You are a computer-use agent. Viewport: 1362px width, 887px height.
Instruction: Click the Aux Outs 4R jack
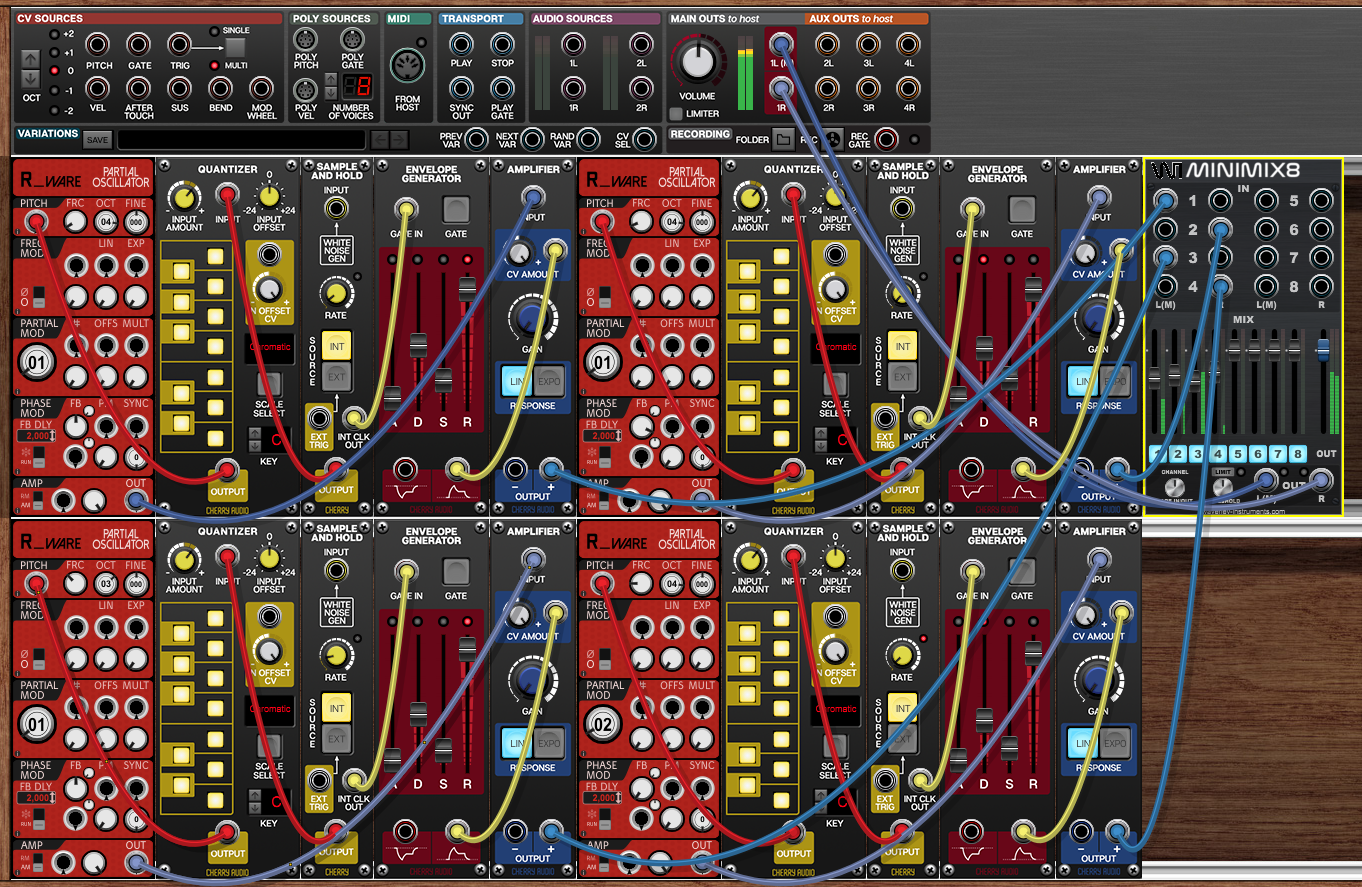907,88
